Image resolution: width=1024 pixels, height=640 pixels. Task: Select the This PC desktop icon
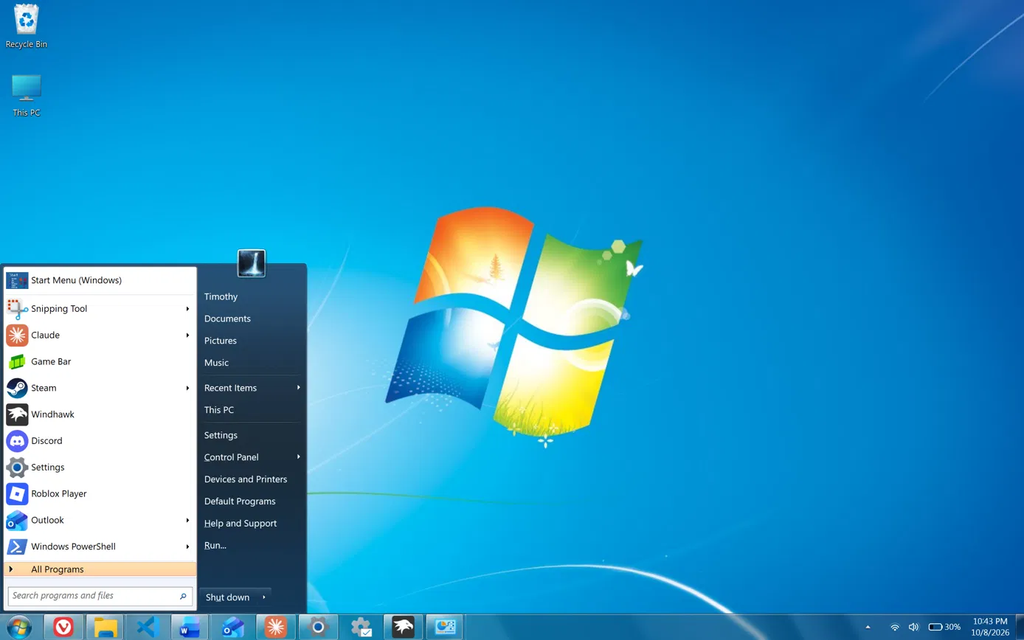coord(26,95)
